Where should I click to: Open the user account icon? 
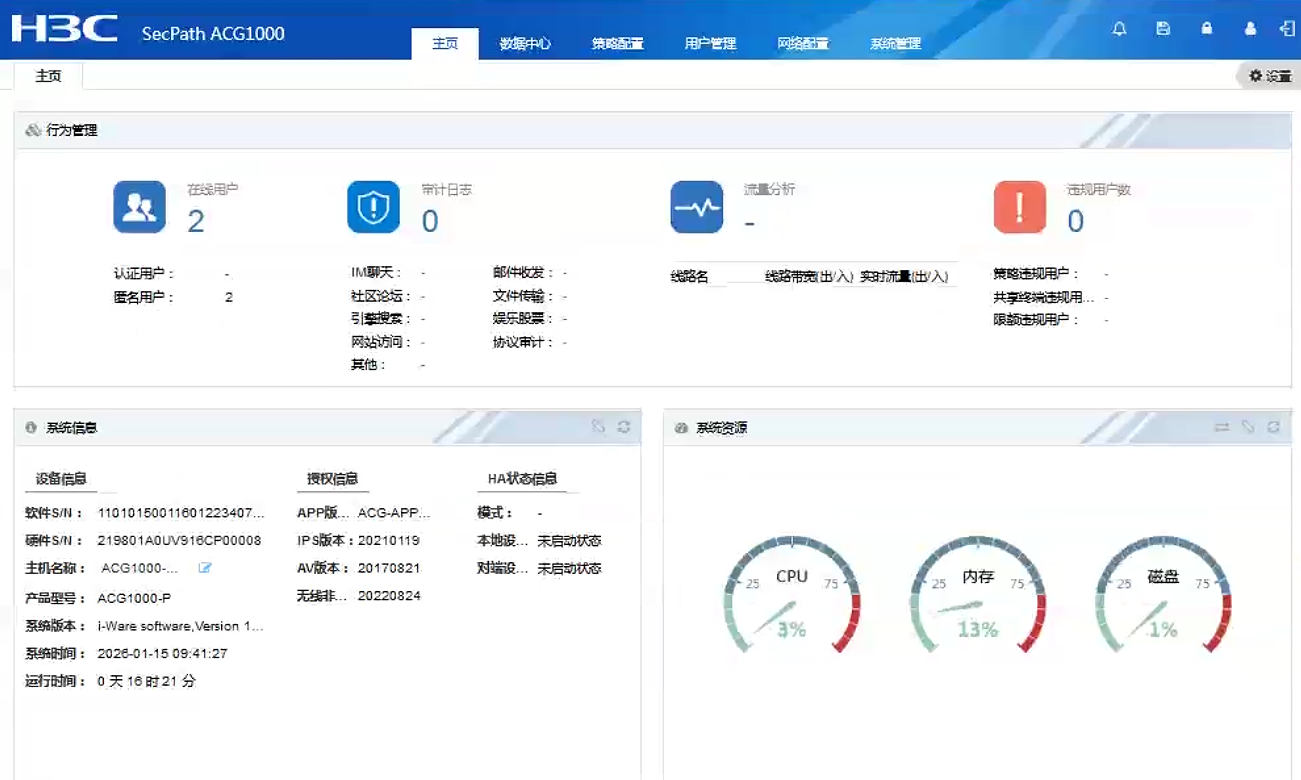(1250, 29)
